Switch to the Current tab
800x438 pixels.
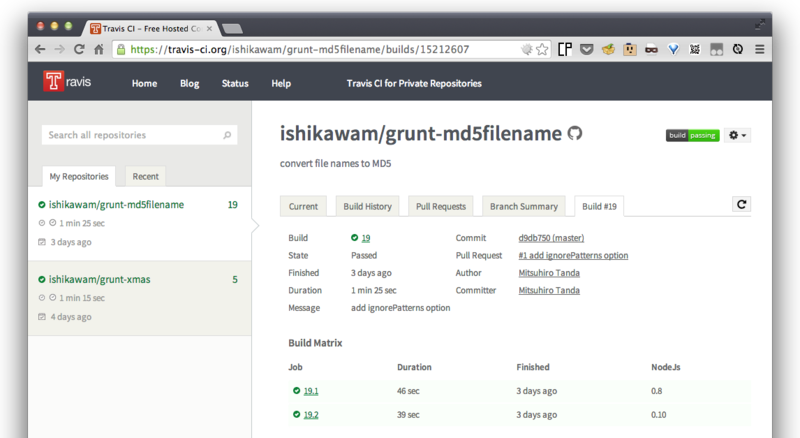click(303, 206)
